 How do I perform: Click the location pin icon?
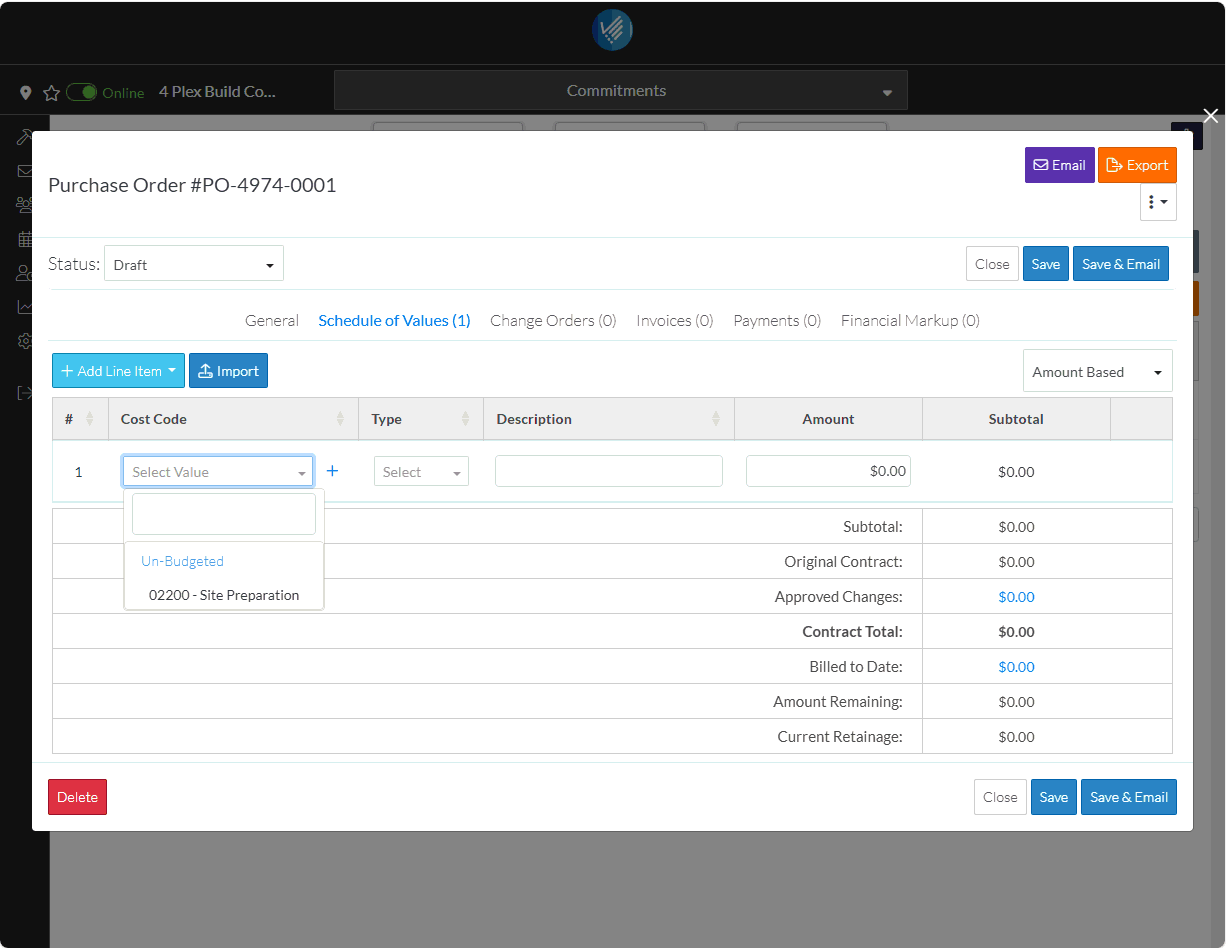26,92
